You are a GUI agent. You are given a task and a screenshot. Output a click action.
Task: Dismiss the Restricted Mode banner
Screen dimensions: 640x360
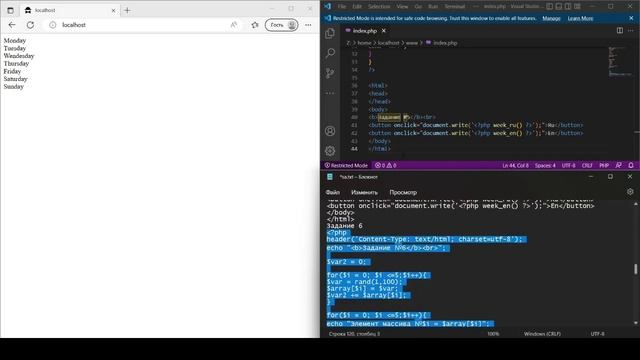pos(631,18)
